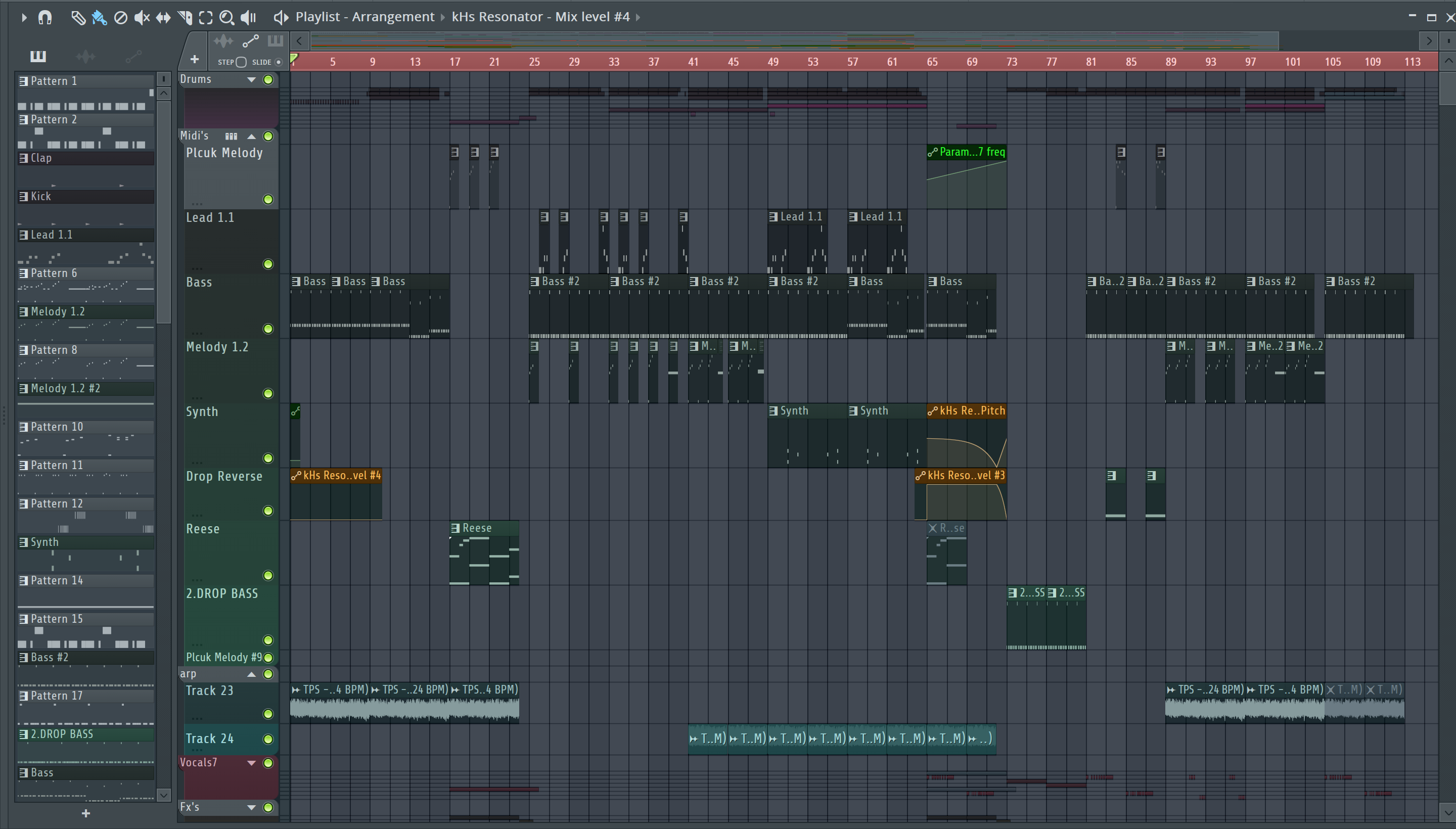Screen dimensions: 1456x829
Task: Select the Delete tool
Action: point(120,18)
